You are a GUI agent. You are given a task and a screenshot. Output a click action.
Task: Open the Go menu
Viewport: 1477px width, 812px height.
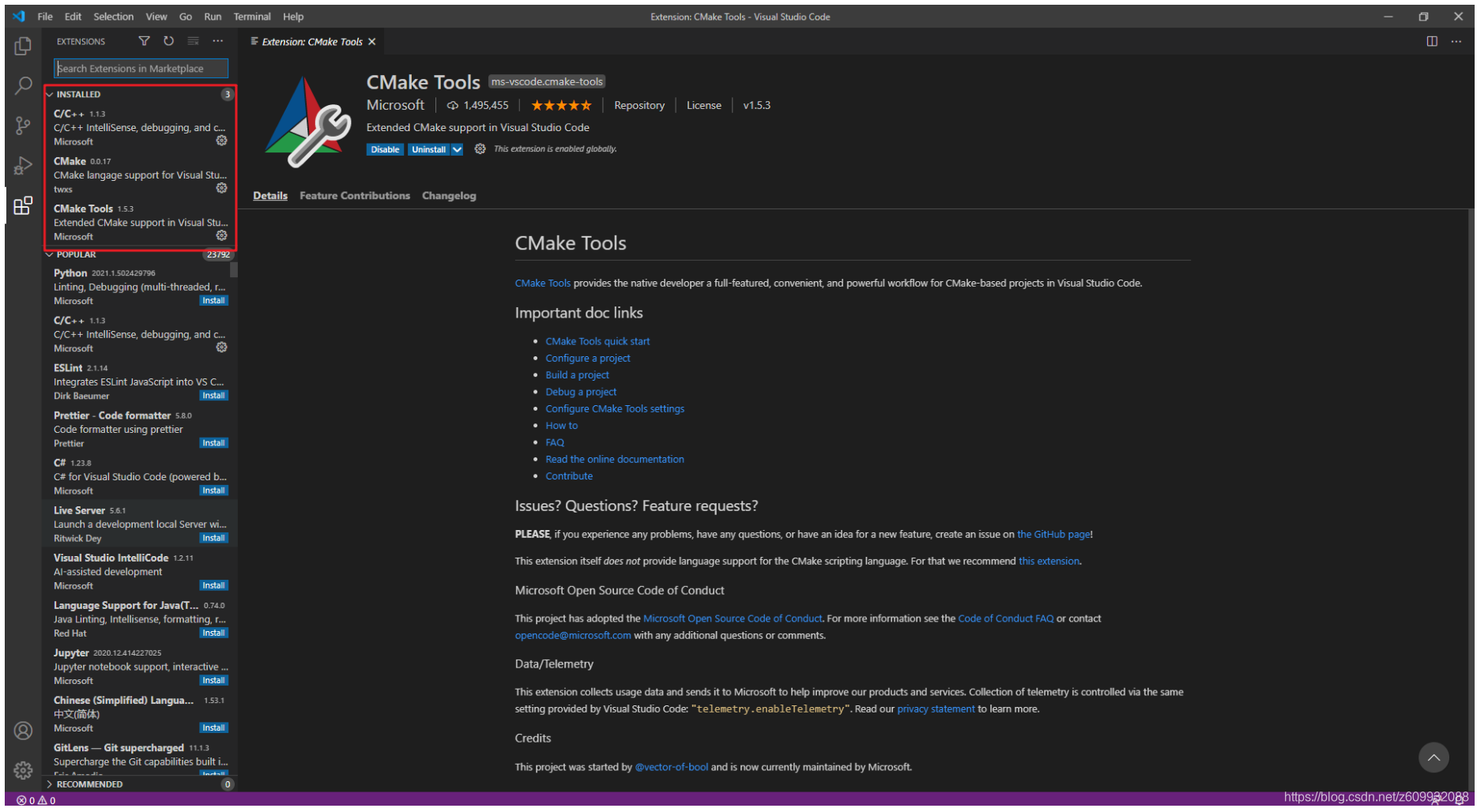tap(186, 17)
